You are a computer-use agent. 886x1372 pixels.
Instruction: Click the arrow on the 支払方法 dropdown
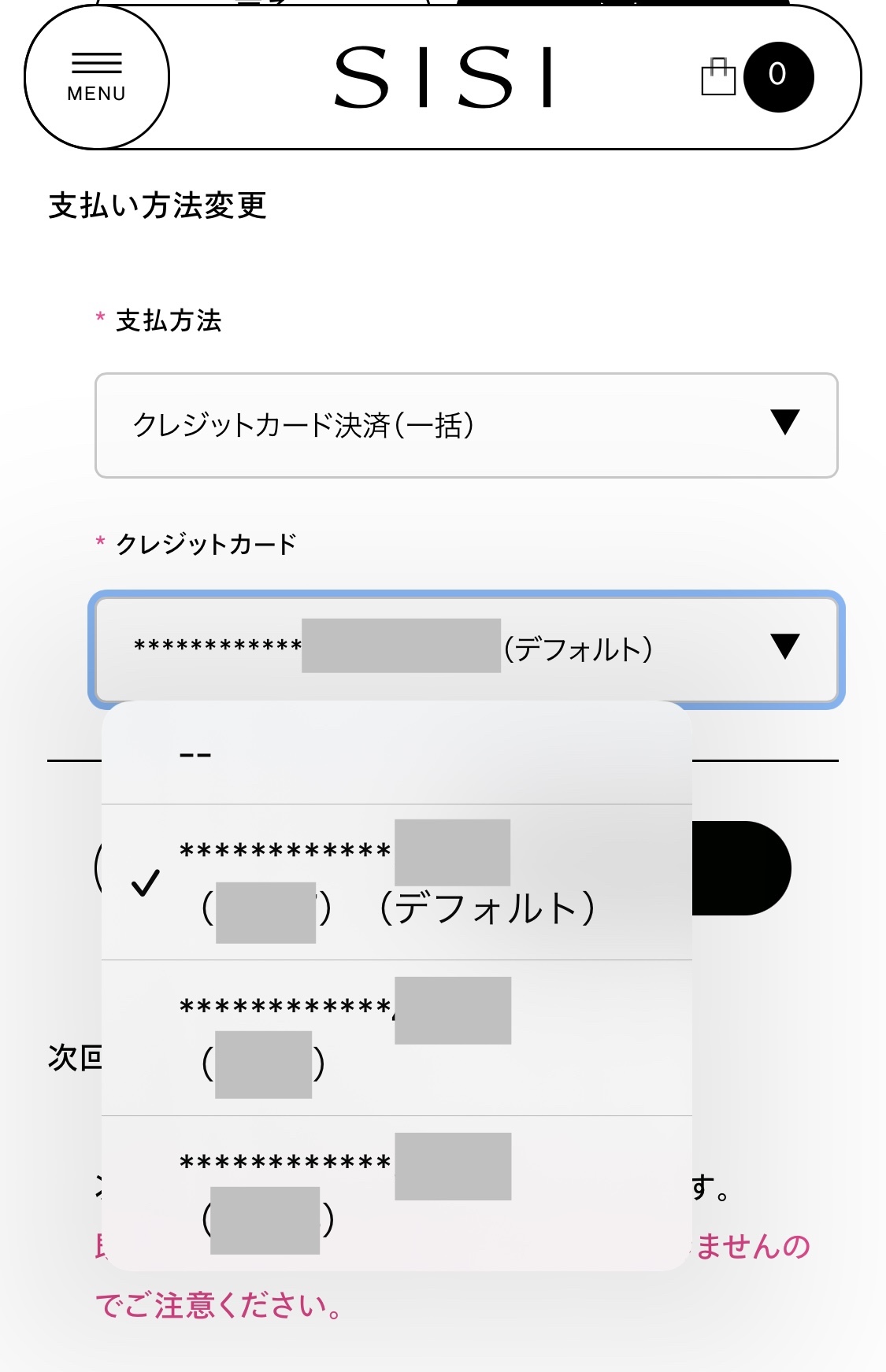[x=785, y=423]
